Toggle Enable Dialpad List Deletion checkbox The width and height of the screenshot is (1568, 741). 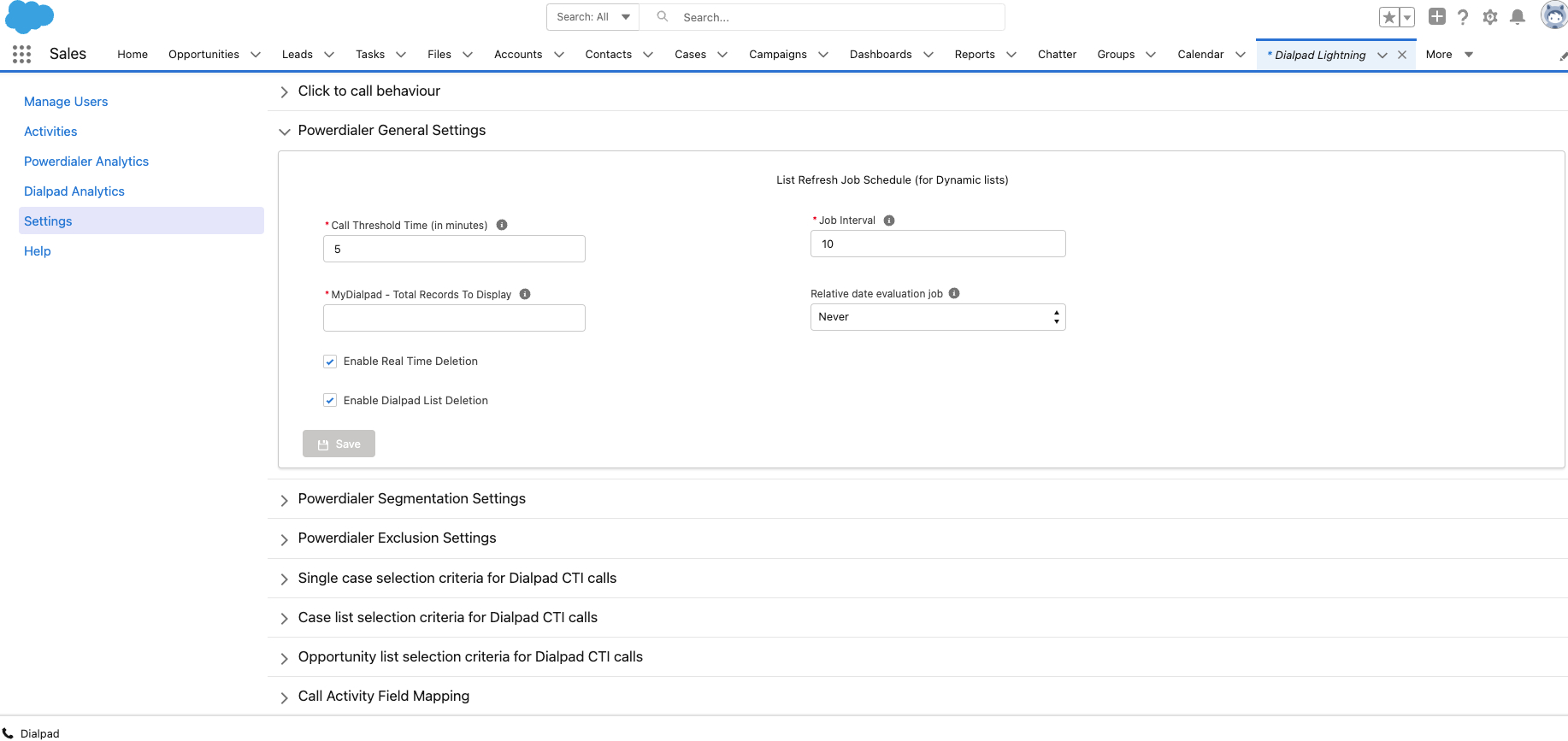pyautogui.click(x=330, y=401)
